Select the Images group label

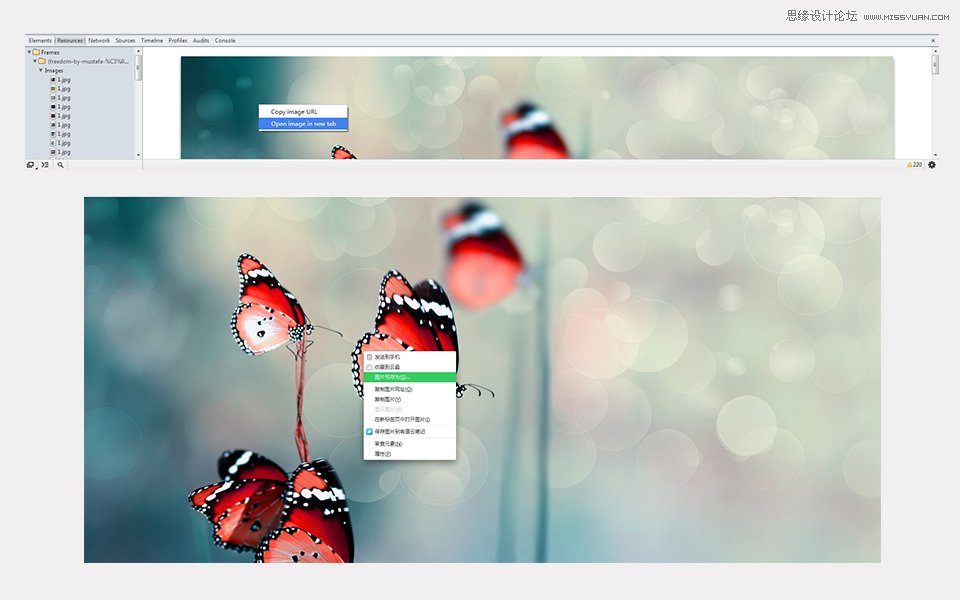54,70
